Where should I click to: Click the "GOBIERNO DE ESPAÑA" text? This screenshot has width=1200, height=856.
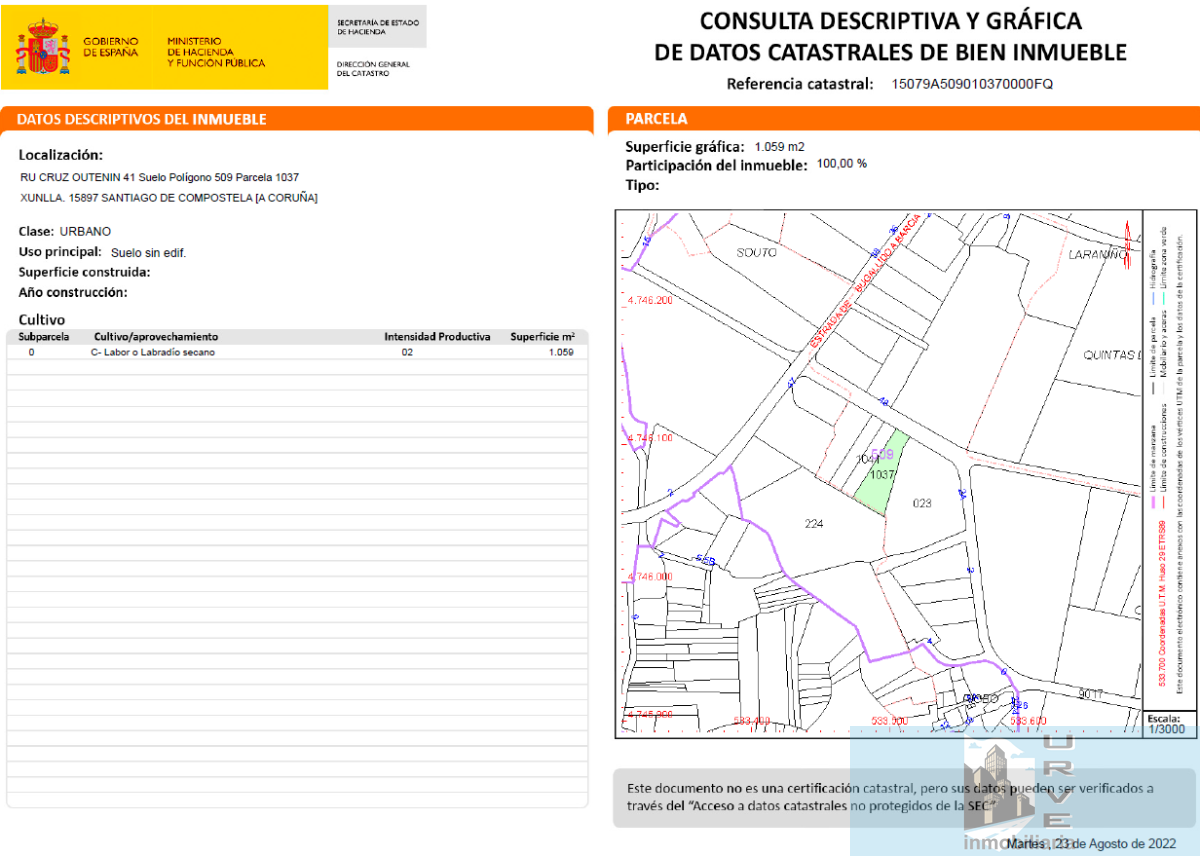(111, 47)
